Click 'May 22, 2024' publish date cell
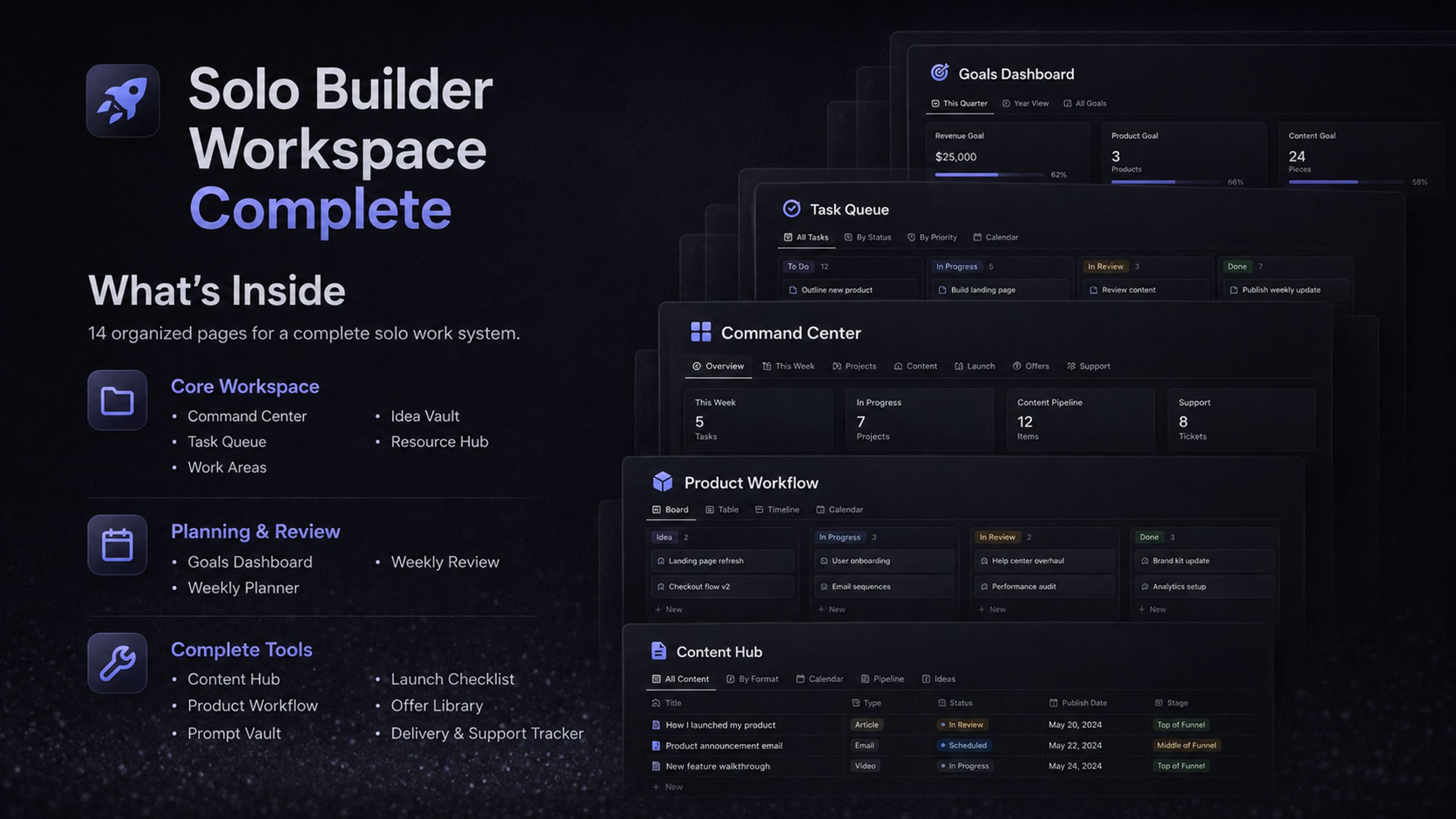The height and width of the screenshot is (819, 1456). tap(1075, 745)
